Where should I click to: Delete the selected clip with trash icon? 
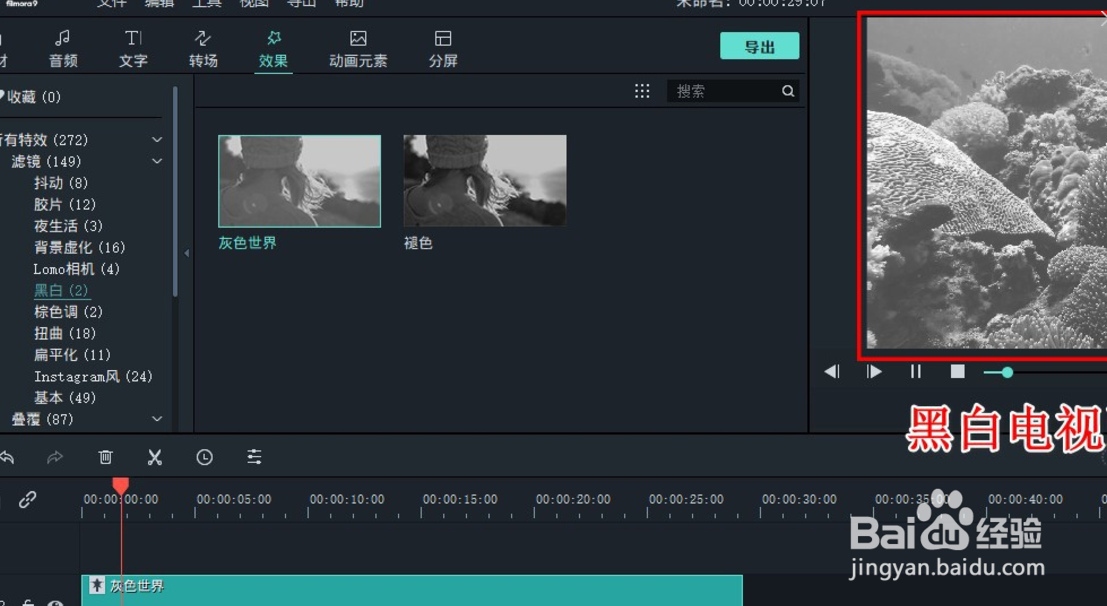coord(105,458)
